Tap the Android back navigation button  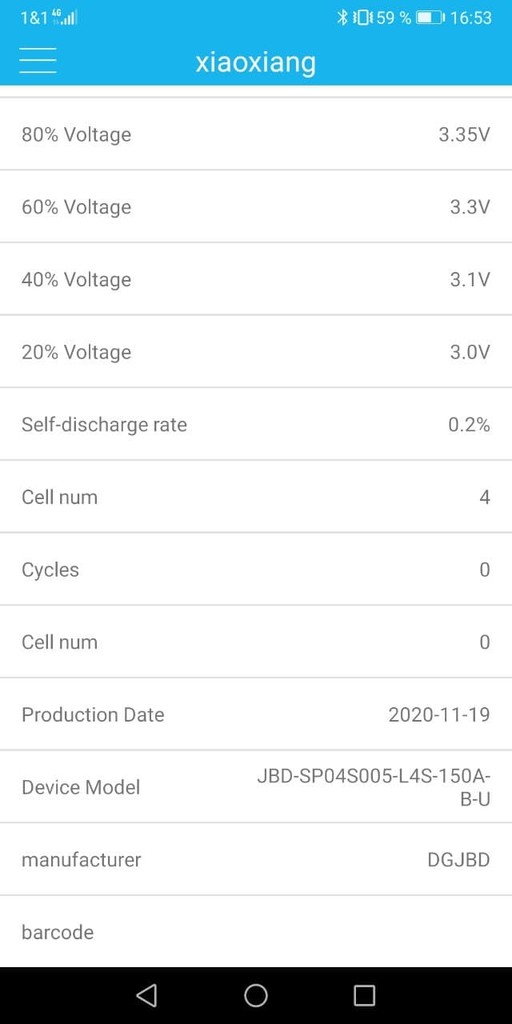tap(146, 995)
